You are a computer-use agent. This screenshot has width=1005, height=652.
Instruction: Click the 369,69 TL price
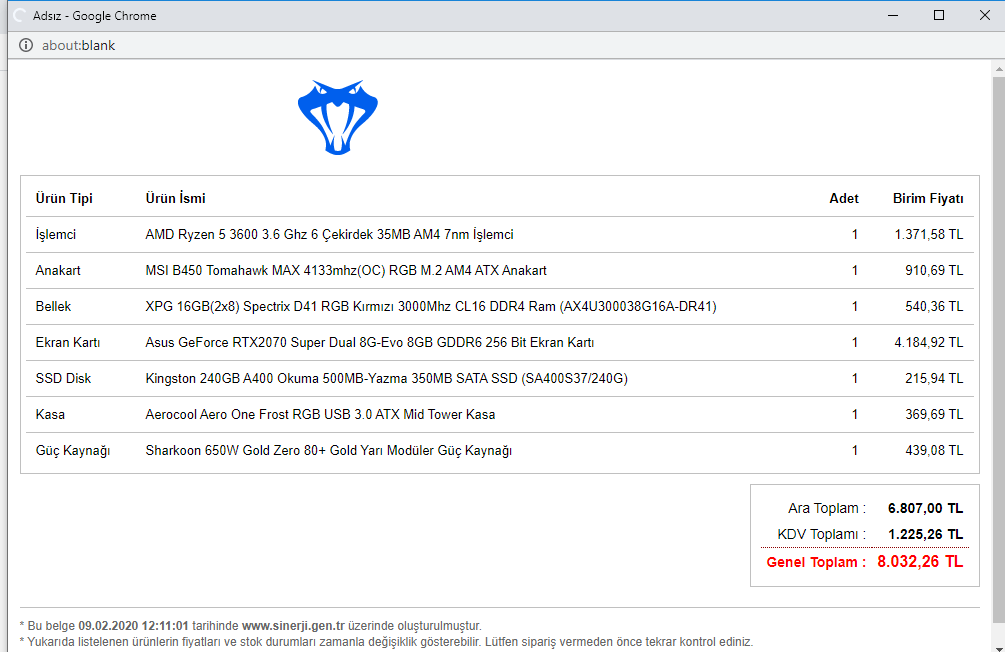point(934,414)
